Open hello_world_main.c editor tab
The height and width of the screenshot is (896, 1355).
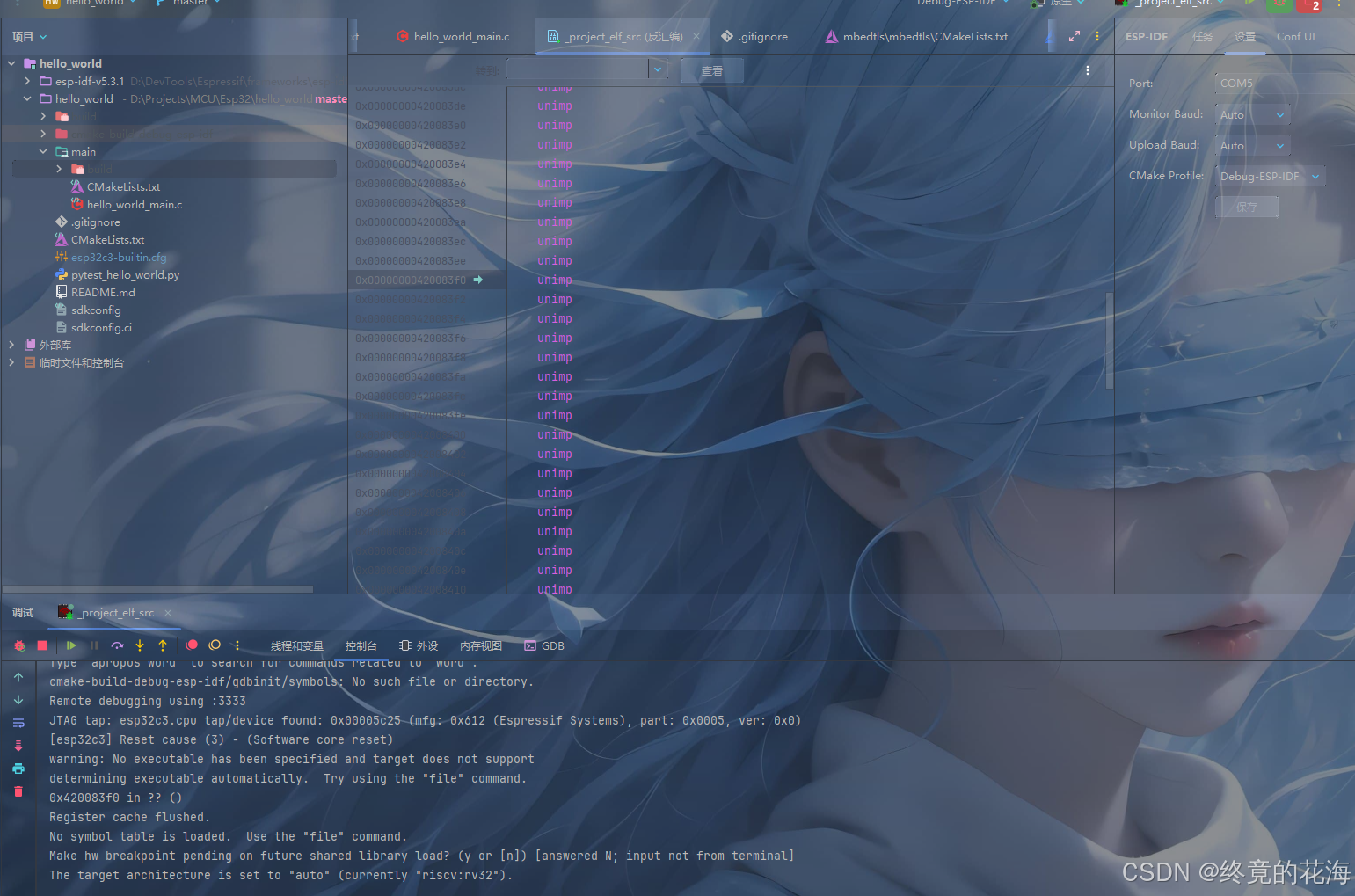(x=453, y=37)
